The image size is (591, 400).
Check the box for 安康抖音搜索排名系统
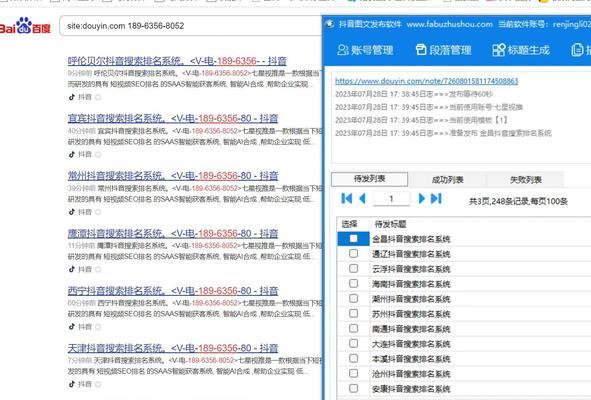point(353,388)
